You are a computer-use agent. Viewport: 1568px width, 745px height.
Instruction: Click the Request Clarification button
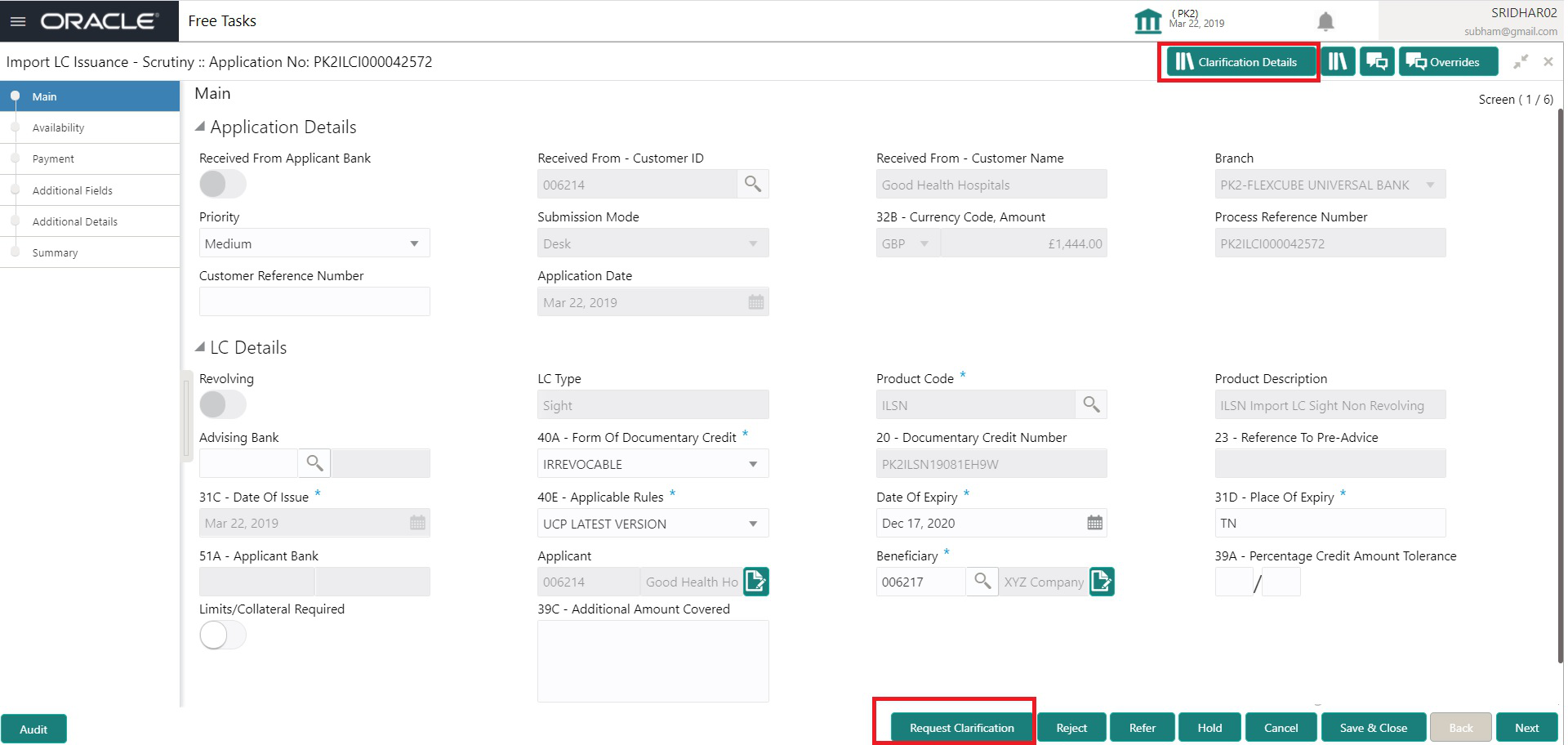pos(961,728)
